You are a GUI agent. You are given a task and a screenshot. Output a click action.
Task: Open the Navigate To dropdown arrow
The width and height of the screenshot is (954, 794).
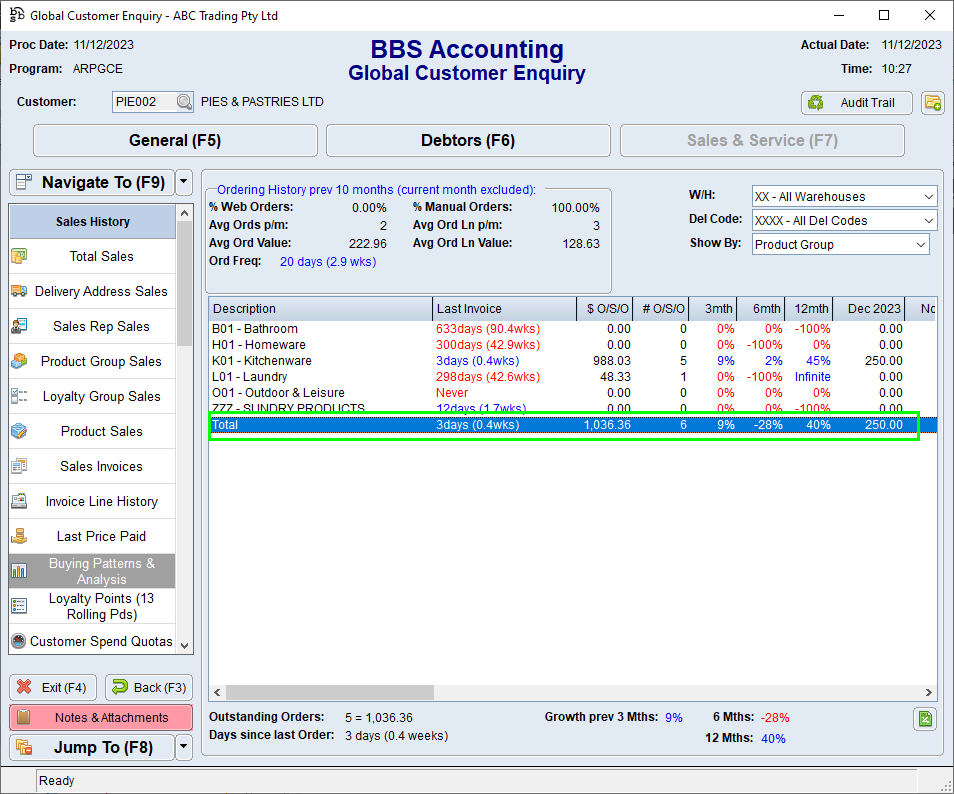tap(183, 183)
